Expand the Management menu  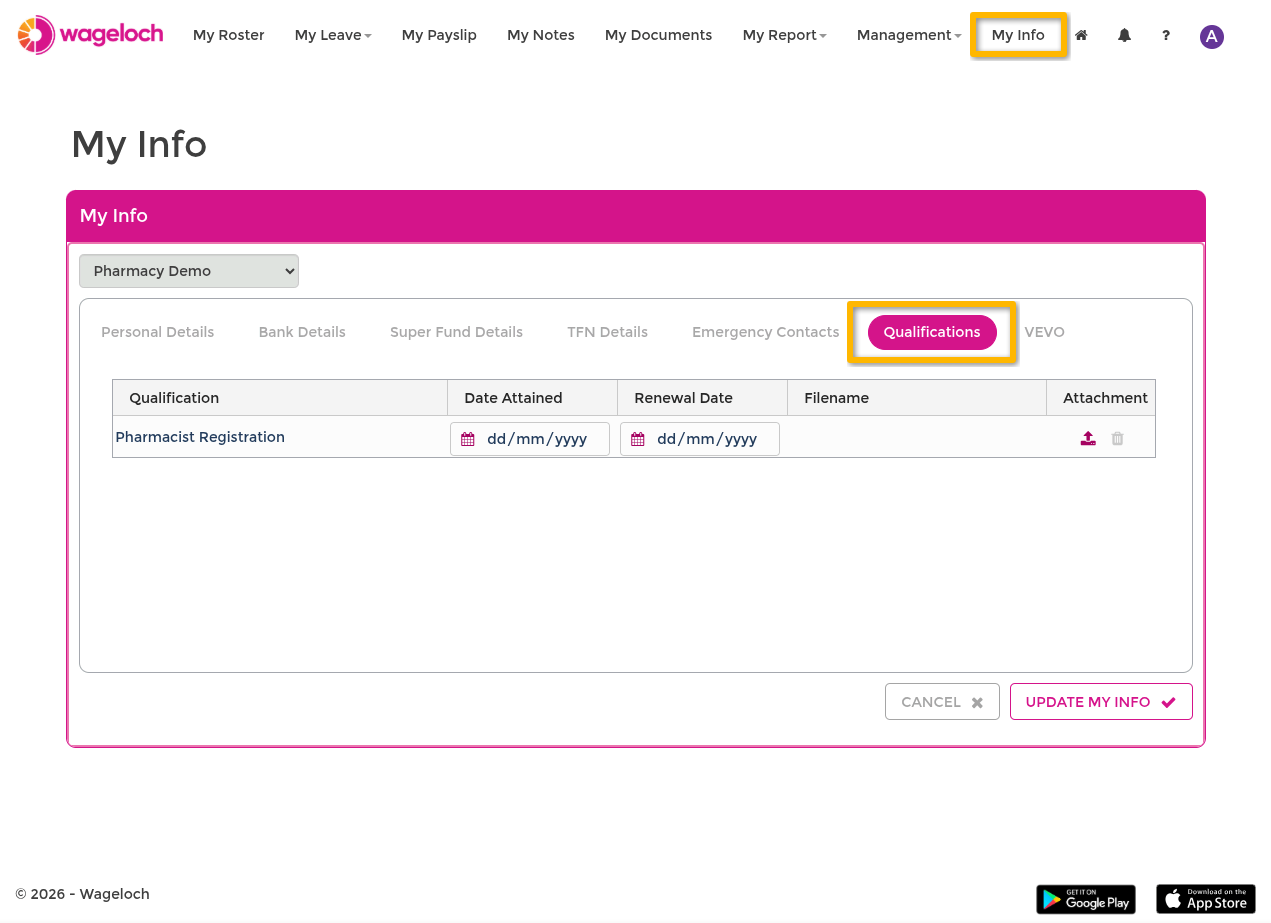909,35
